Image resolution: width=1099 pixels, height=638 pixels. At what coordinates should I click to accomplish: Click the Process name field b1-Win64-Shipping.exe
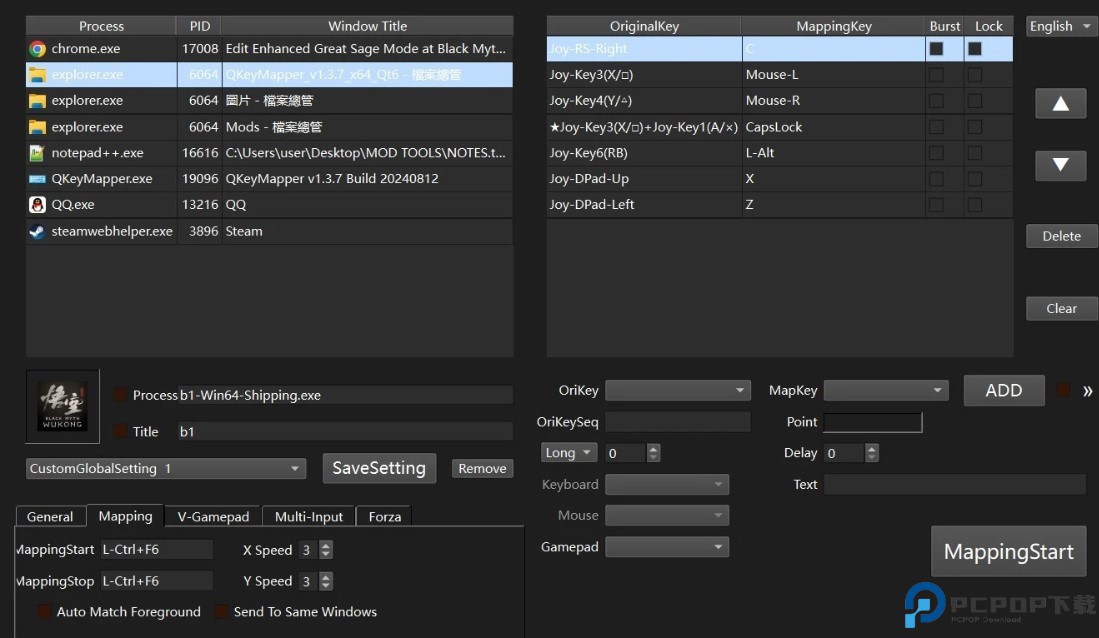click(346, 395)
